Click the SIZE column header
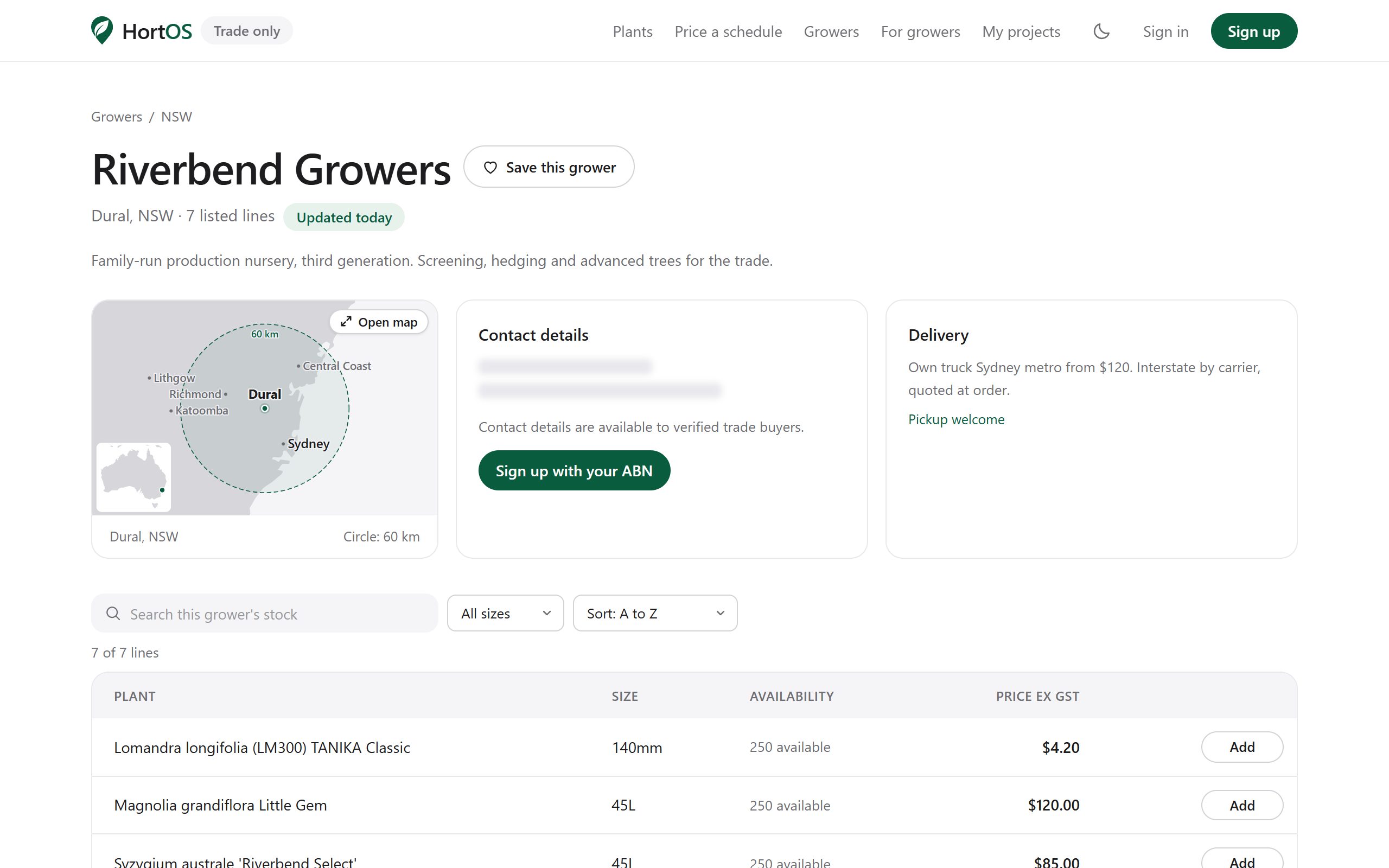Screen dimensions: 1389x868 tap(625, 697)
